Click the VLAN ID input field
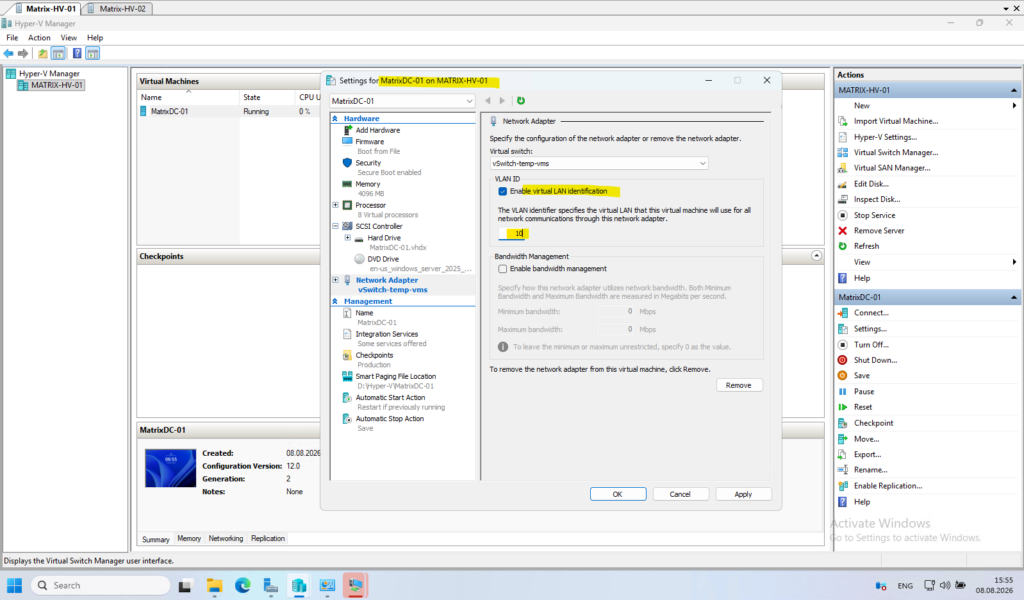Image resolution: width=1024 pixels, height=600 pixels. pyautogui.click(x=513, y=233)
